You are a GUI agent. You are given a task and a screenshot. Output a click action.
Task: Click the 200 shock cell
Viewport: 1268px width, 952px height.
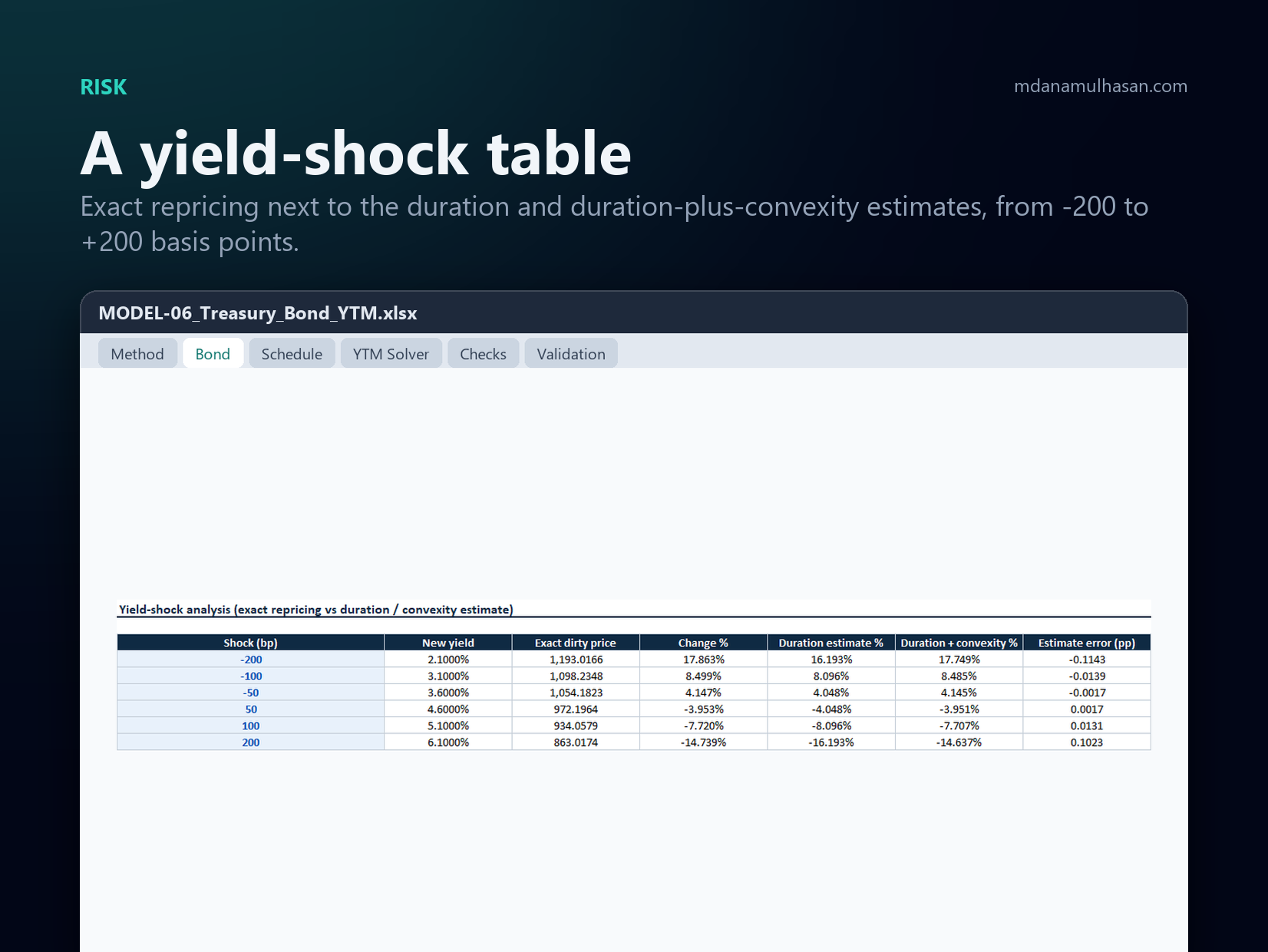[x=250, y=742]
